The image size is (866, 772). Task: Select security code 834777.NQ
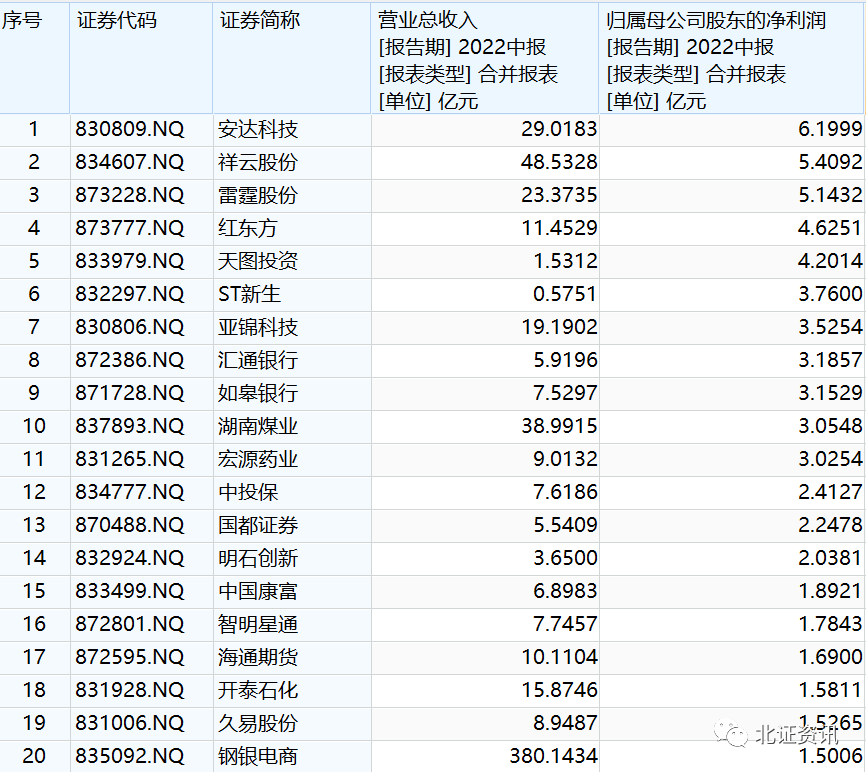point(130,492)
